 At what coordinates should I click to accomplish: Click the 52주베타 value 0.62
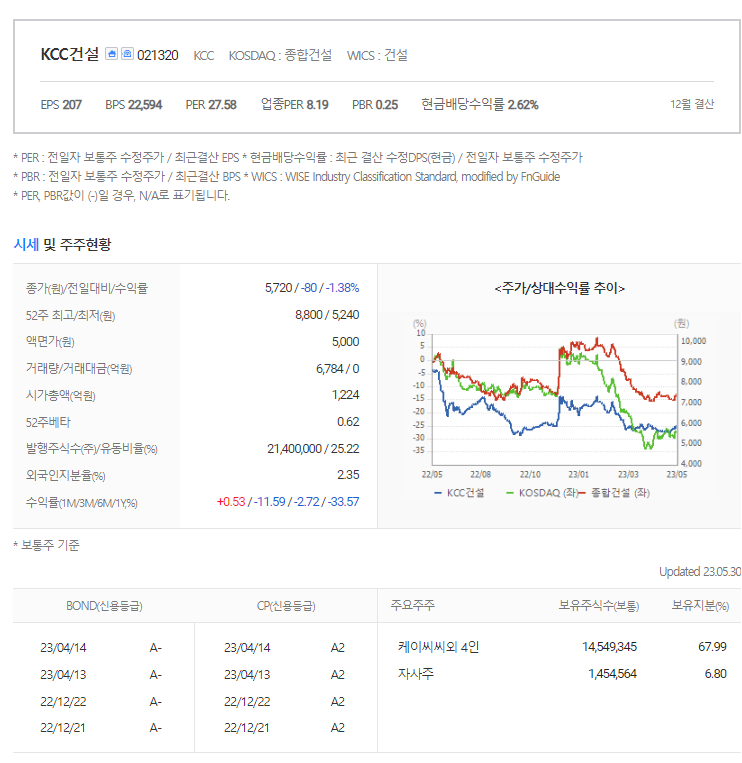(348, 422)
